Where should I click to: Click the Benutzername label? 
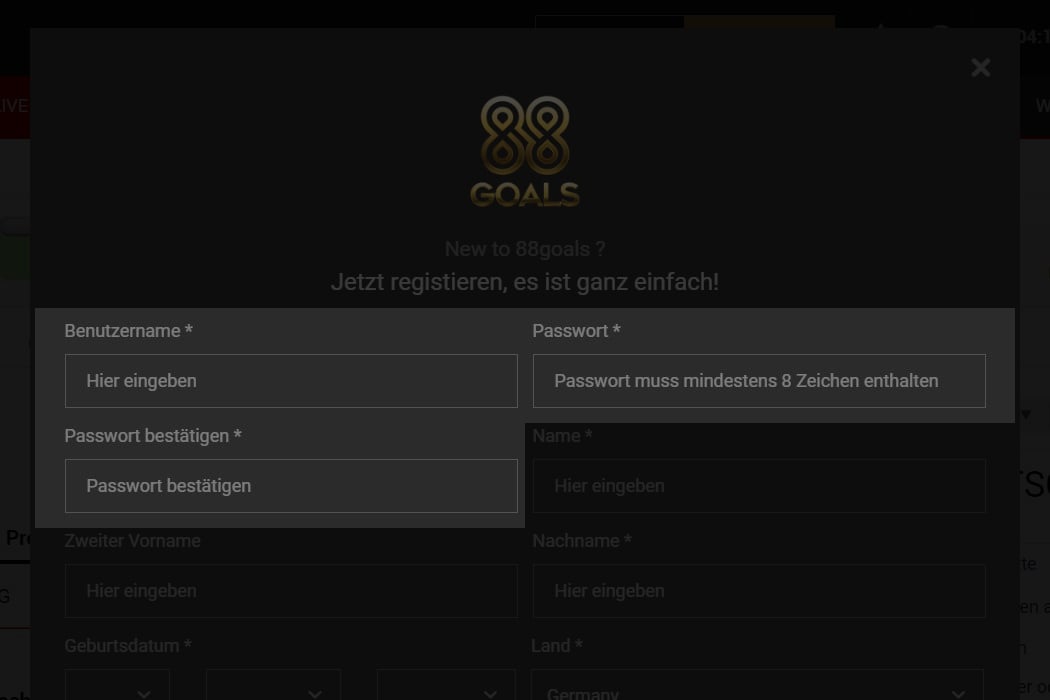[x=129, y=331]
